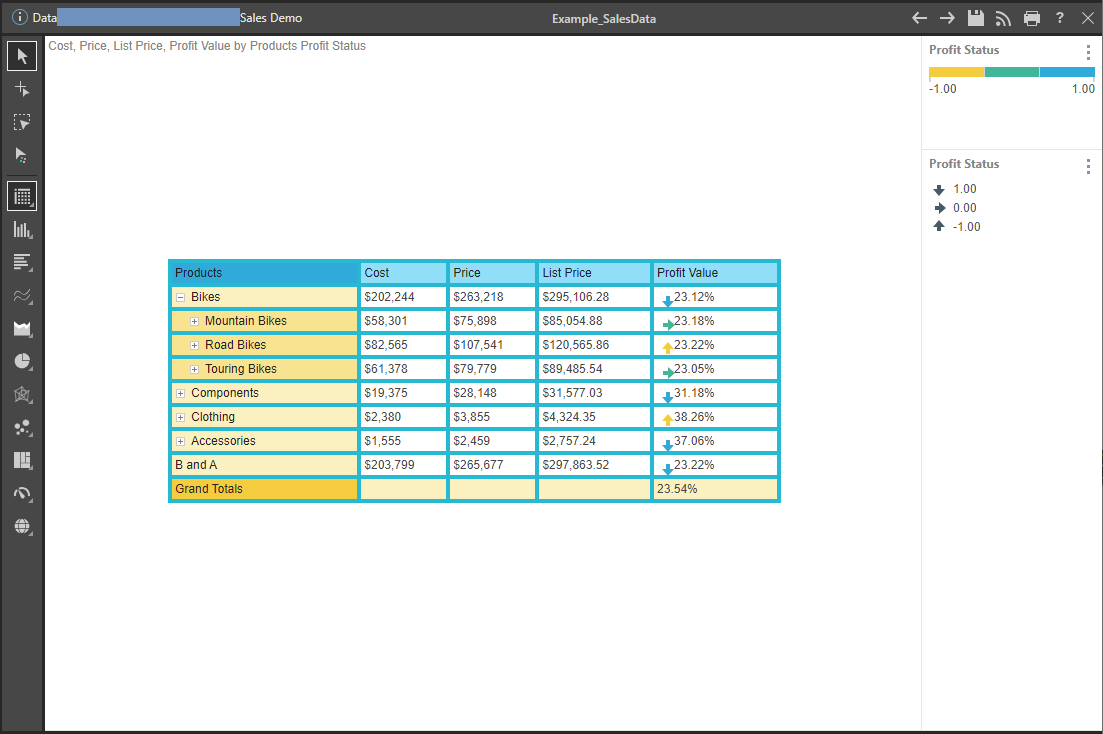This screenshot has height=734, width=1103.
Task: Activate the lasso selection tool
Action: point(22,122)
